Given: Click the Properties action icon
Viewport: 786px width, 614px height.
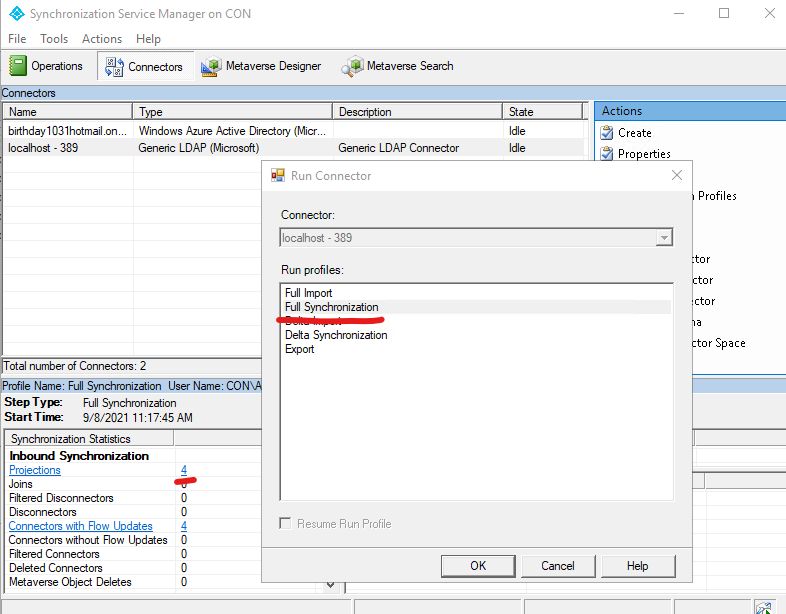Looking at the screenshot, I should (607, 153).
